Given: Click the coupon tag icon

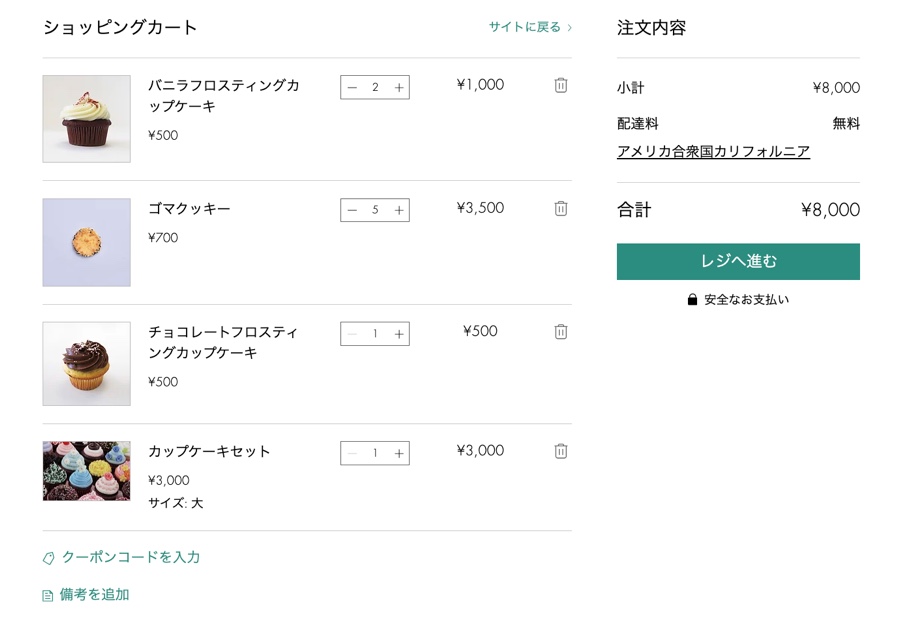Looking at the screenshot, I should point(49,558).
